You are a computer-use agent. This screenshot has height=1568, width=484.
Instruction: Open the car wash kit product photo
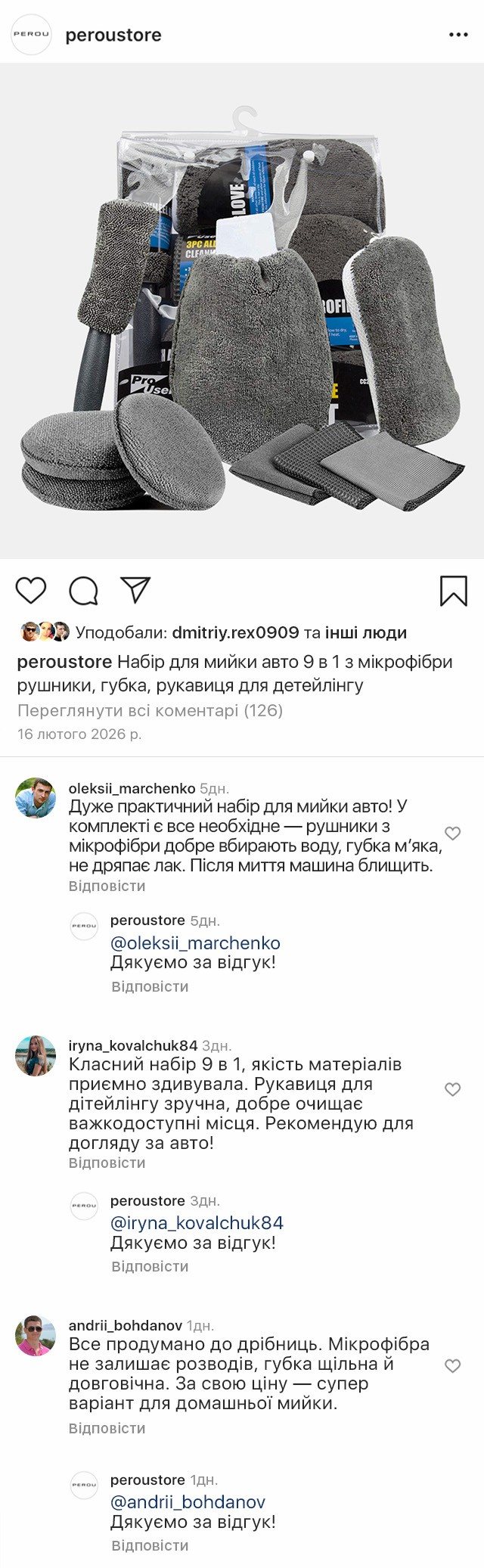(x=242, y=310)
